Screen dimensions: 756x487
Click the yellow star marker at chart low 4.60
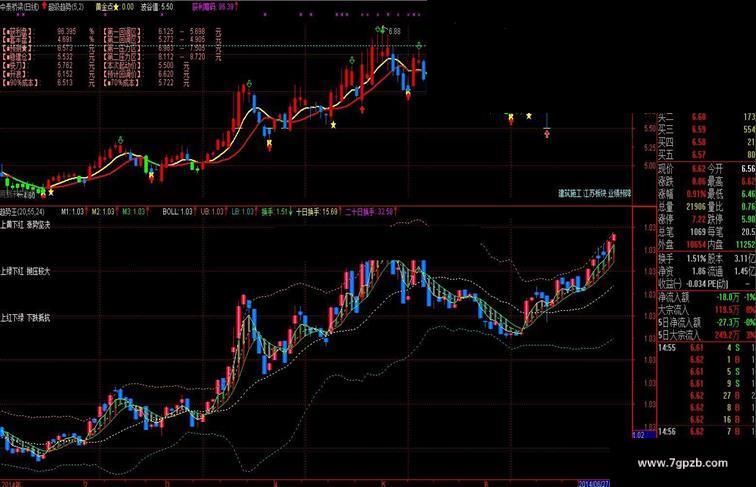pyautogui.click(x=51, y=192)
